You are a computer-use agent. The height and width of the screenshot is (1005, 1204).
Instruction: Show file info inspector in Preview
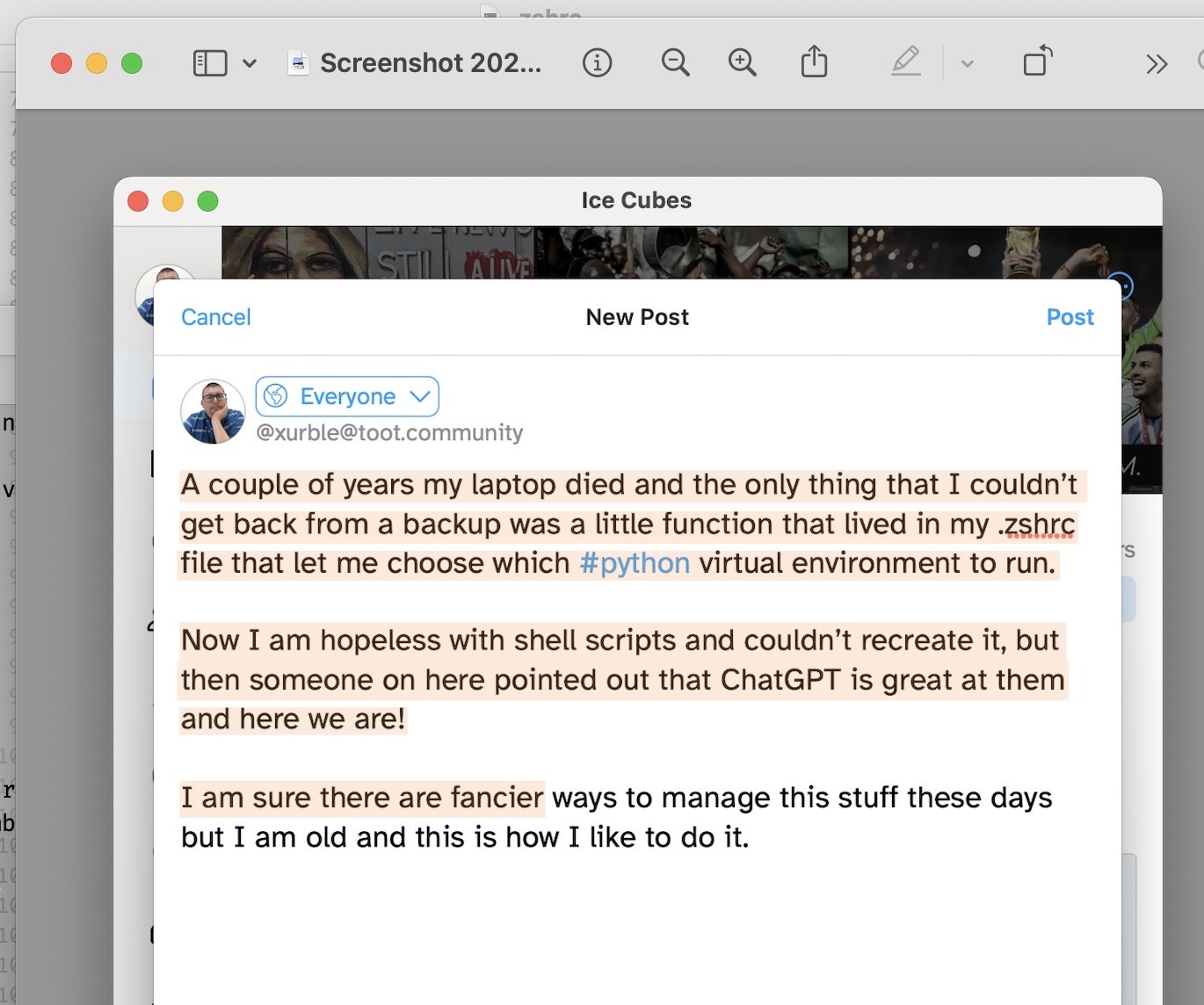[597, 63]
